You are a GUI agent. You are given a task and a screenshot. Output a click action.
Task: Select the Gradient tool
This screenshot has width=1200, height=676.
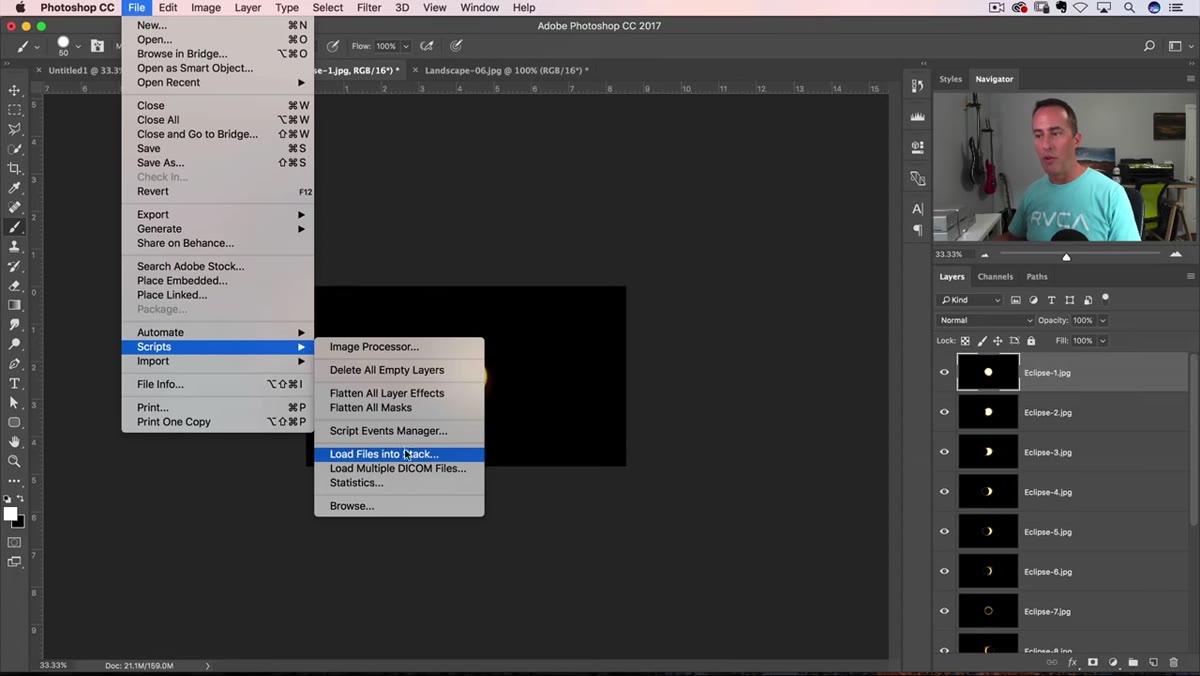click(x=14, y=305)
